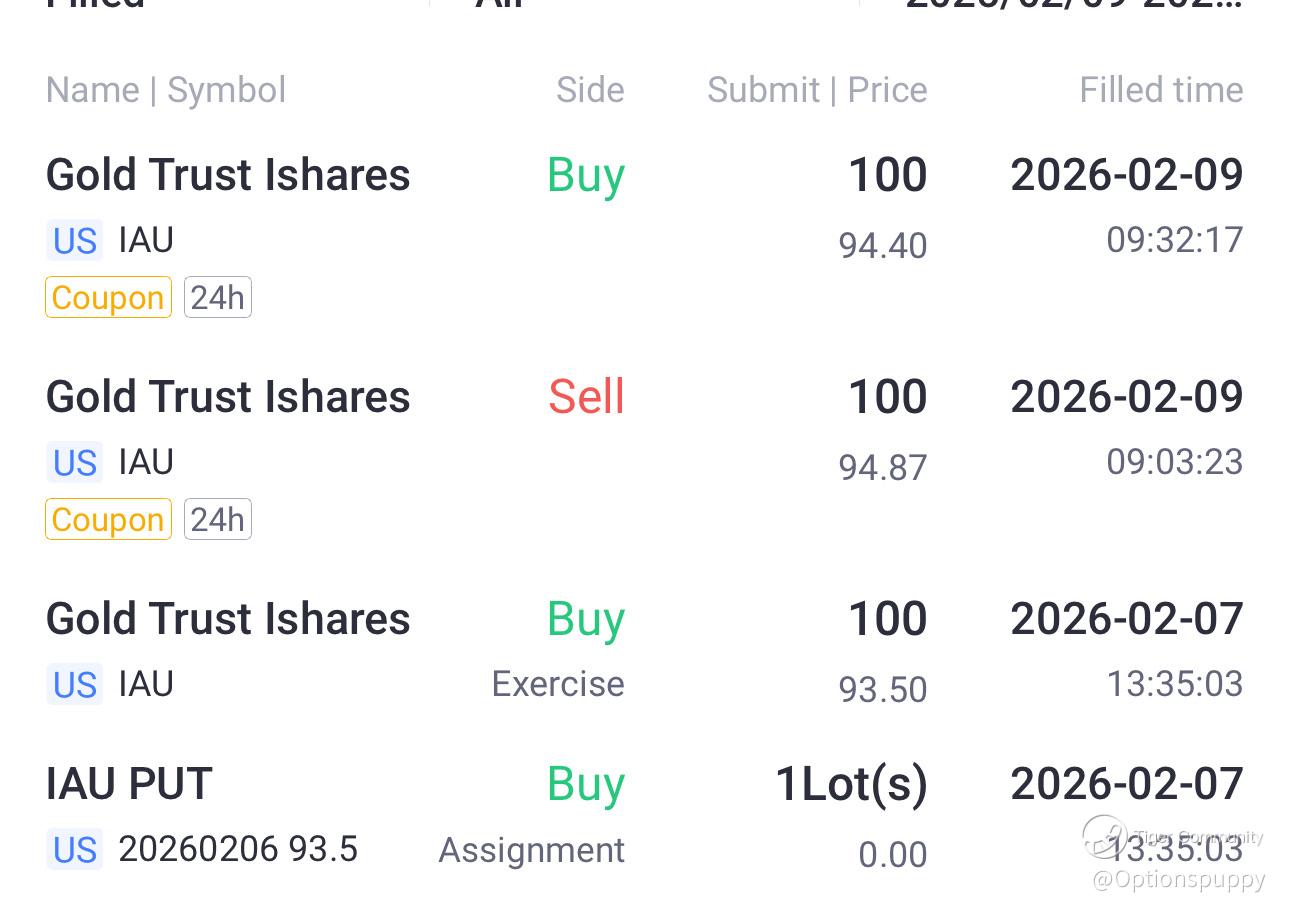Image resolution: width=1290 pixels, height=908 pixels.
Task: Tap the Filled time column header
Action: pyautogui.click(x=1161, y=90)
